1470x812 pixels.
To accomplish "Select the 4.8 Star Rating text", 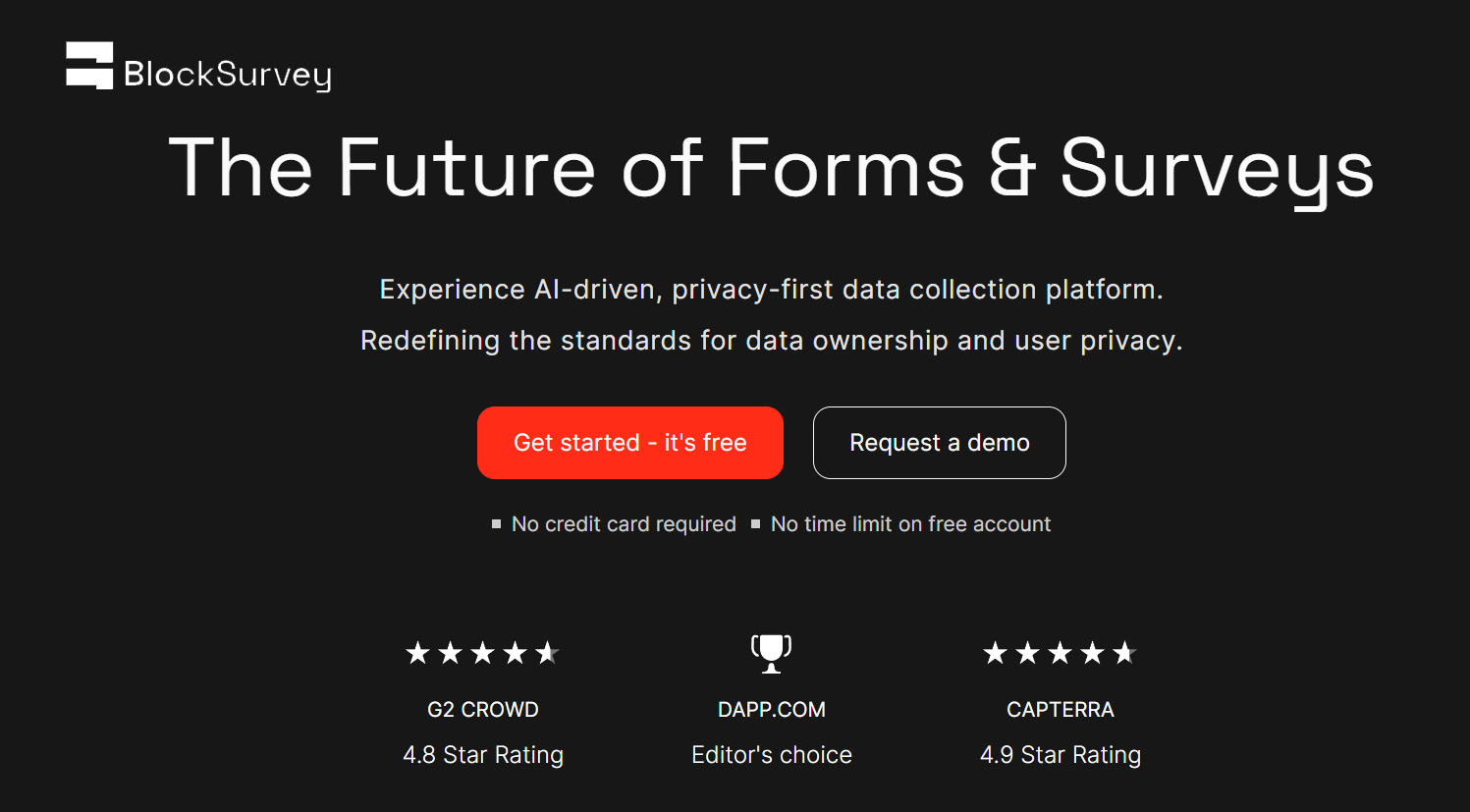I will 483,754.
